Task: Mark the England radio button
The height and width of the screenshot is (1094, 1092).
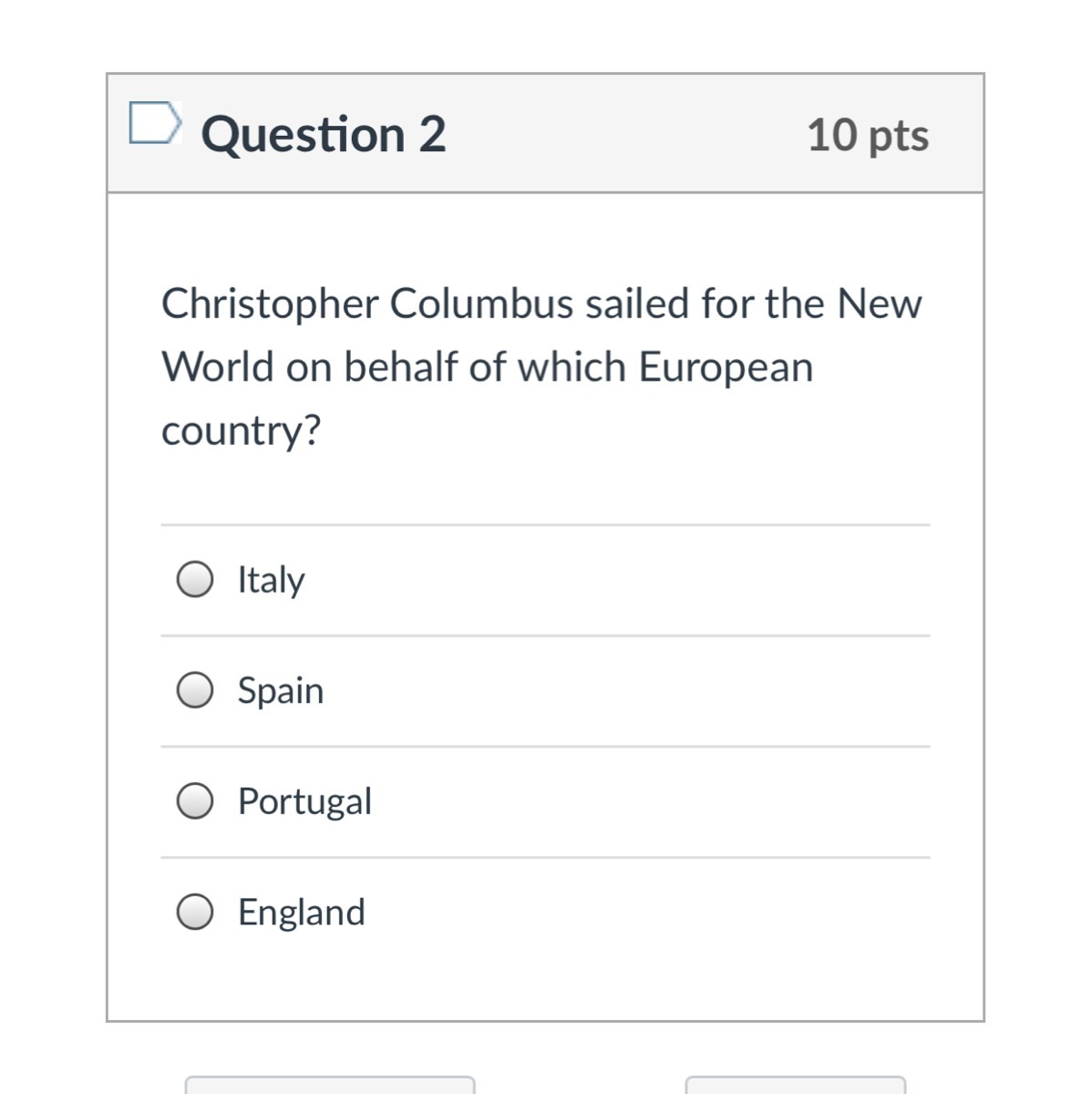Action: coord(195,912)
